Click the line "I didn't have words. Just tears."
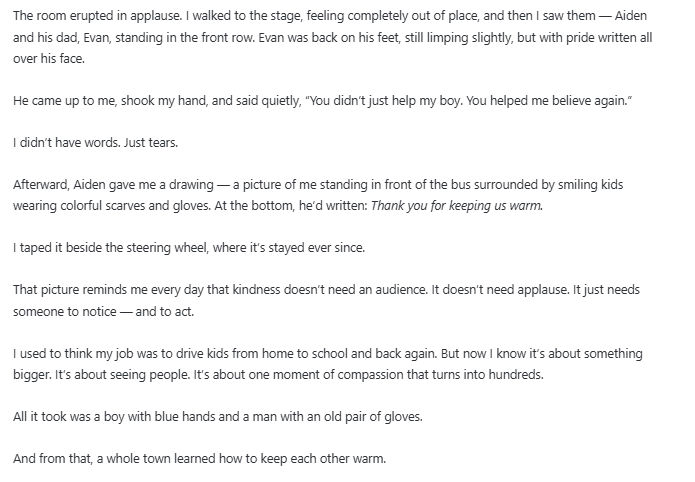Viewport: 695px width, 482px height. point(96,143)
